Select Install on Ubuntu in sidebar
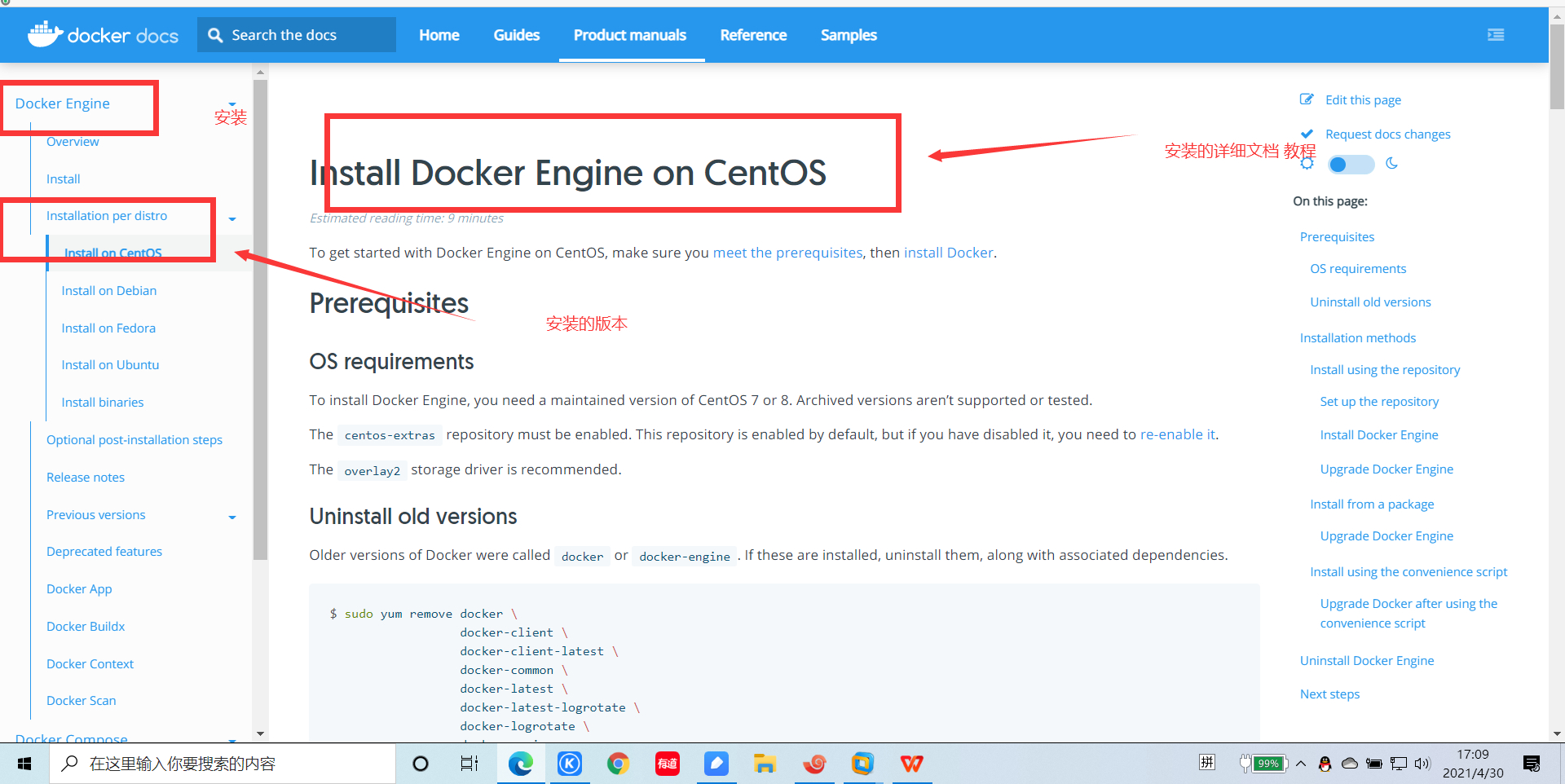This screenshot has height=784, width=1565. tap(110, 365)
